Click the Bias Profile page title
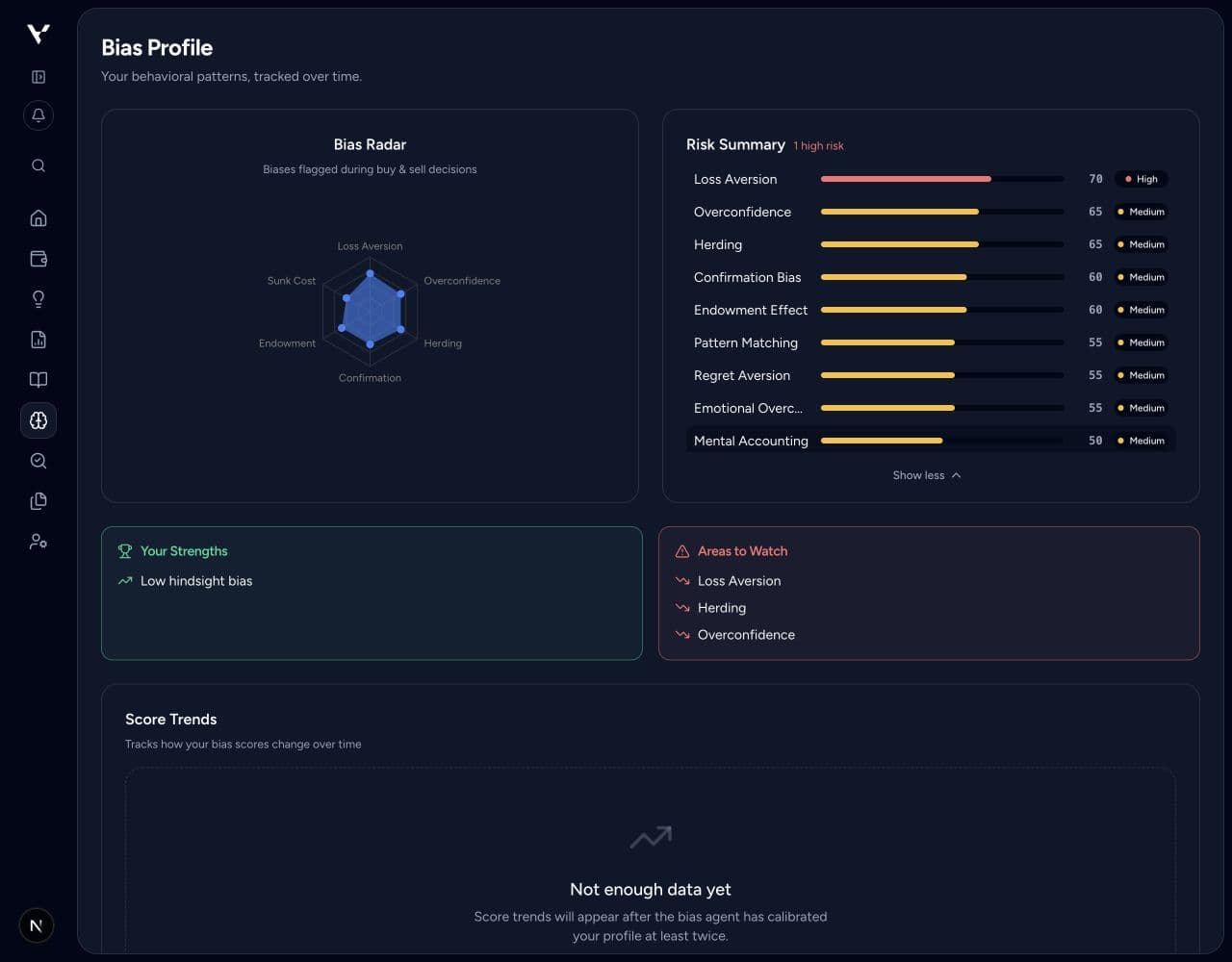Viewport: 1232px width, 962px height. tap(157, 47)
